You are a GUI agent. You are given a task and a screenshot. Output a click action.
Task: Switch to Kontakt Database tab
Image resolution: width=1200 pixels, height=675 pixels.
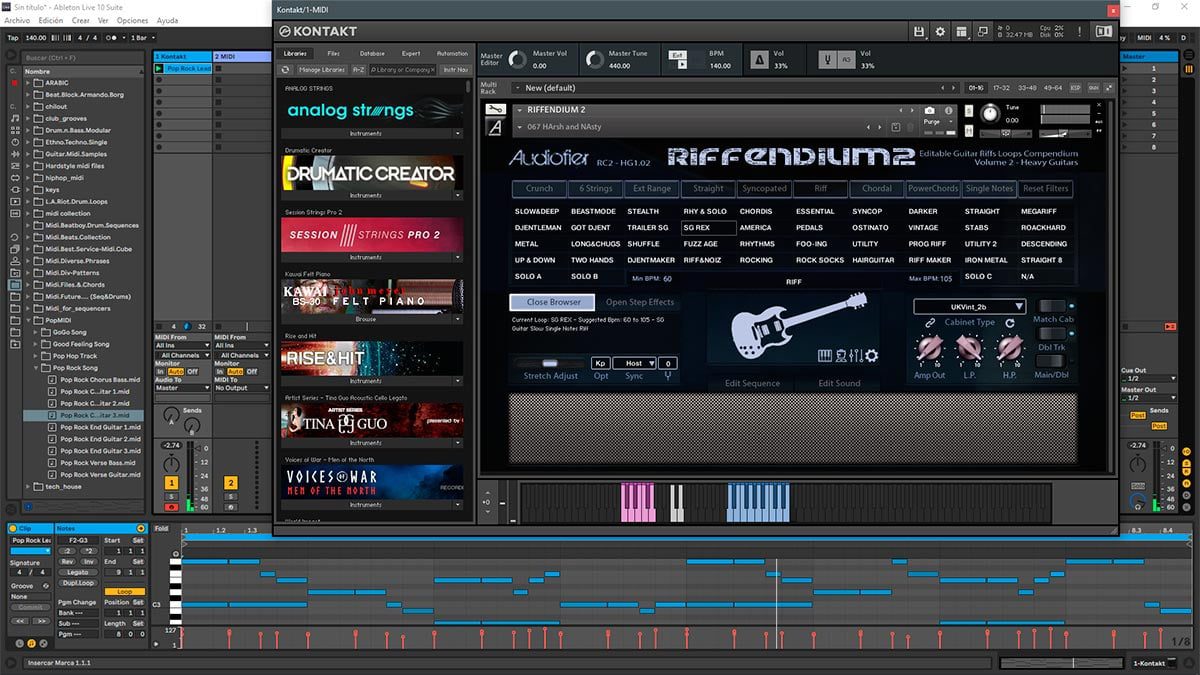click(x=372, y=53)
